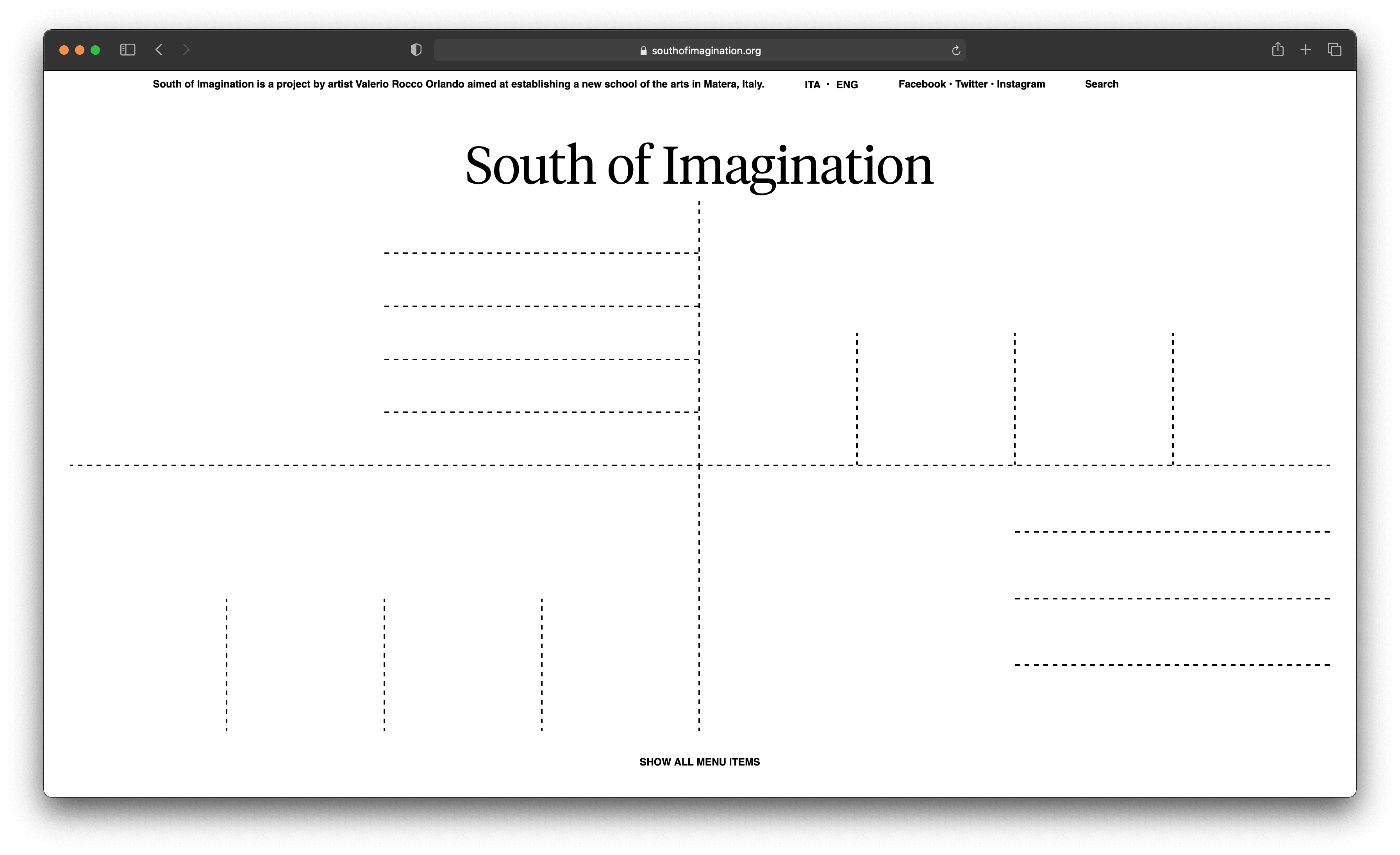The height and width of the screenshot is (855, 1400).
Task: Switch site language to ENG
Action: point(846,85)
